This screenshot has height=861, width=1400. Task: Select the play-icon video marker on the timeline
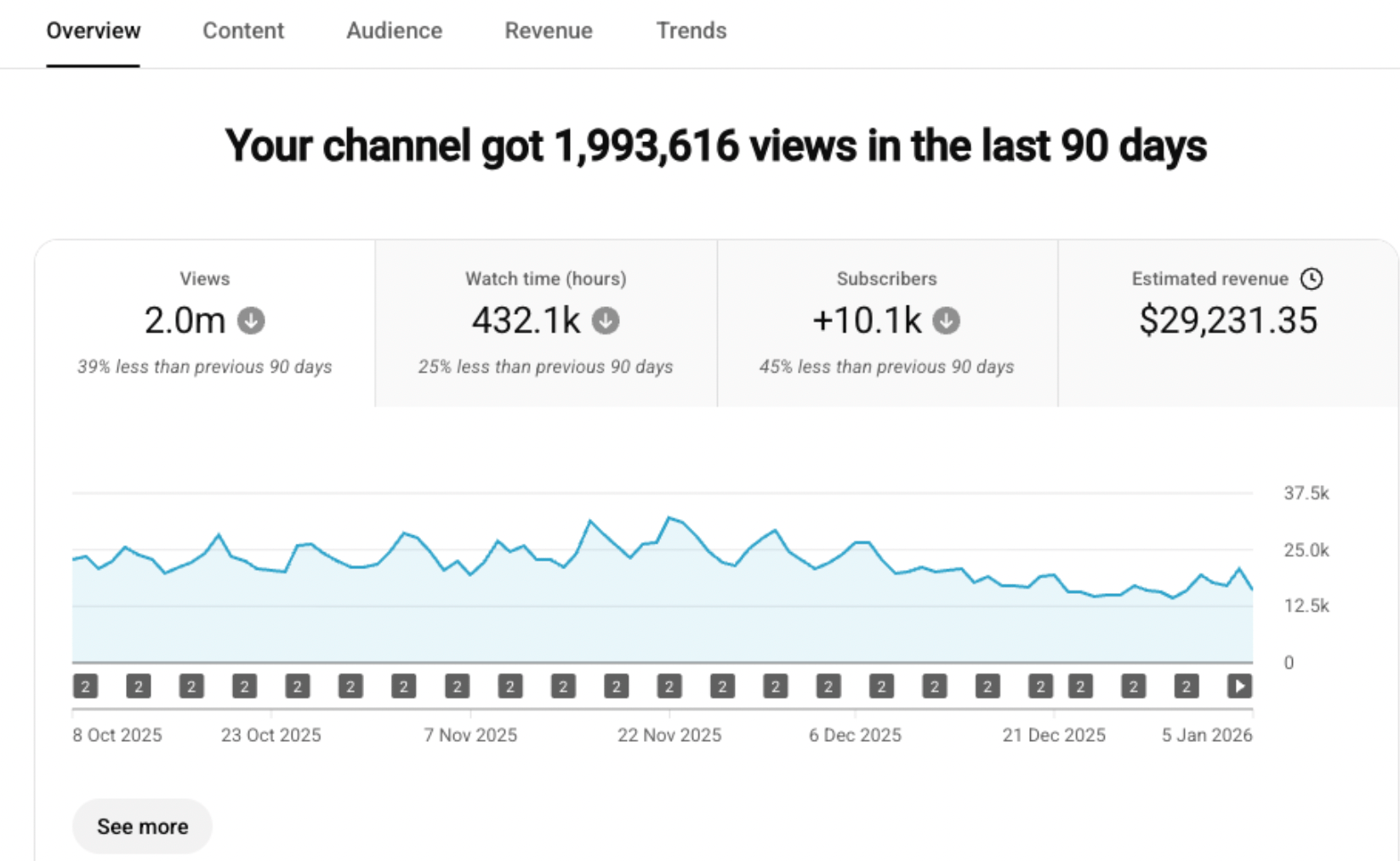click(x=1239, y=686)
